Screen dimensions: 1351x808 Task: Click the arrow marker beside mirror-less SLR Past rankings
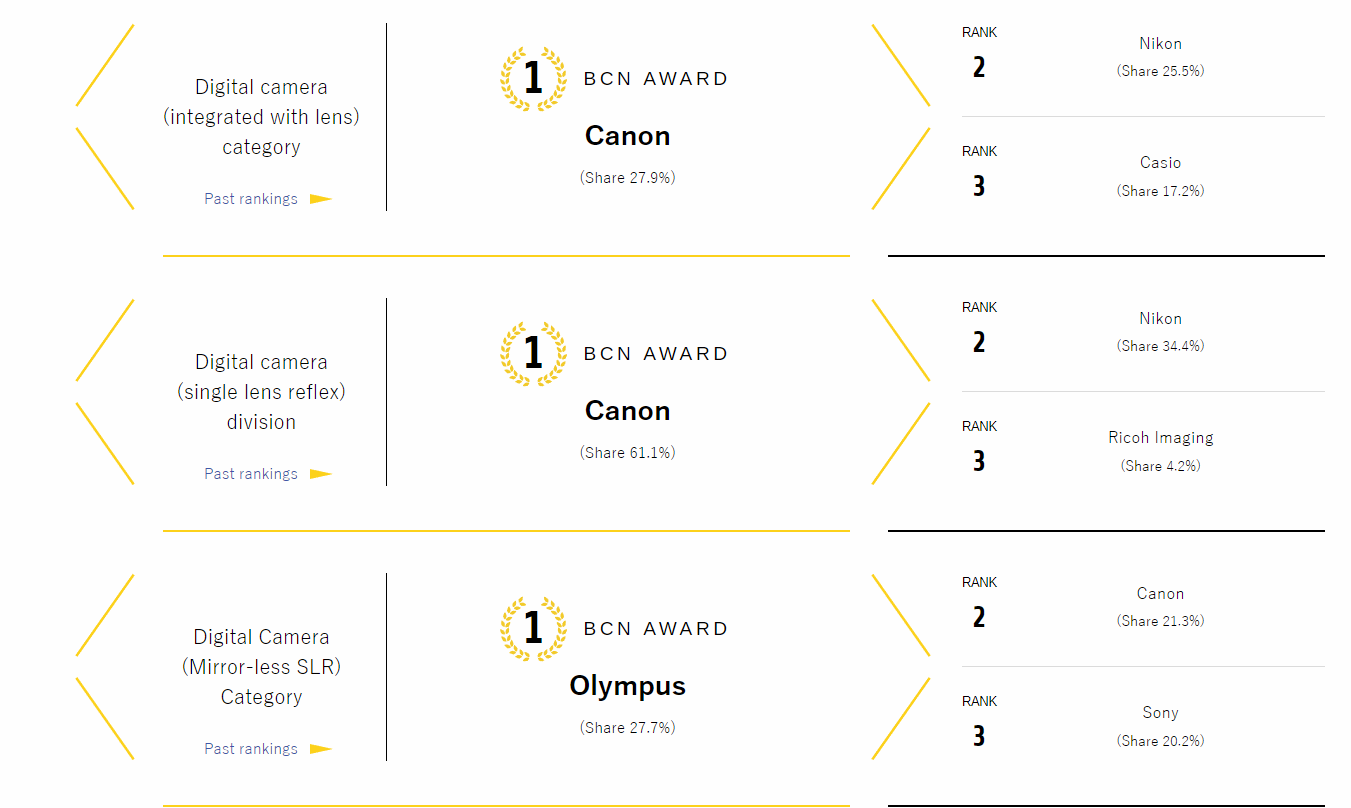coord(320,748)
